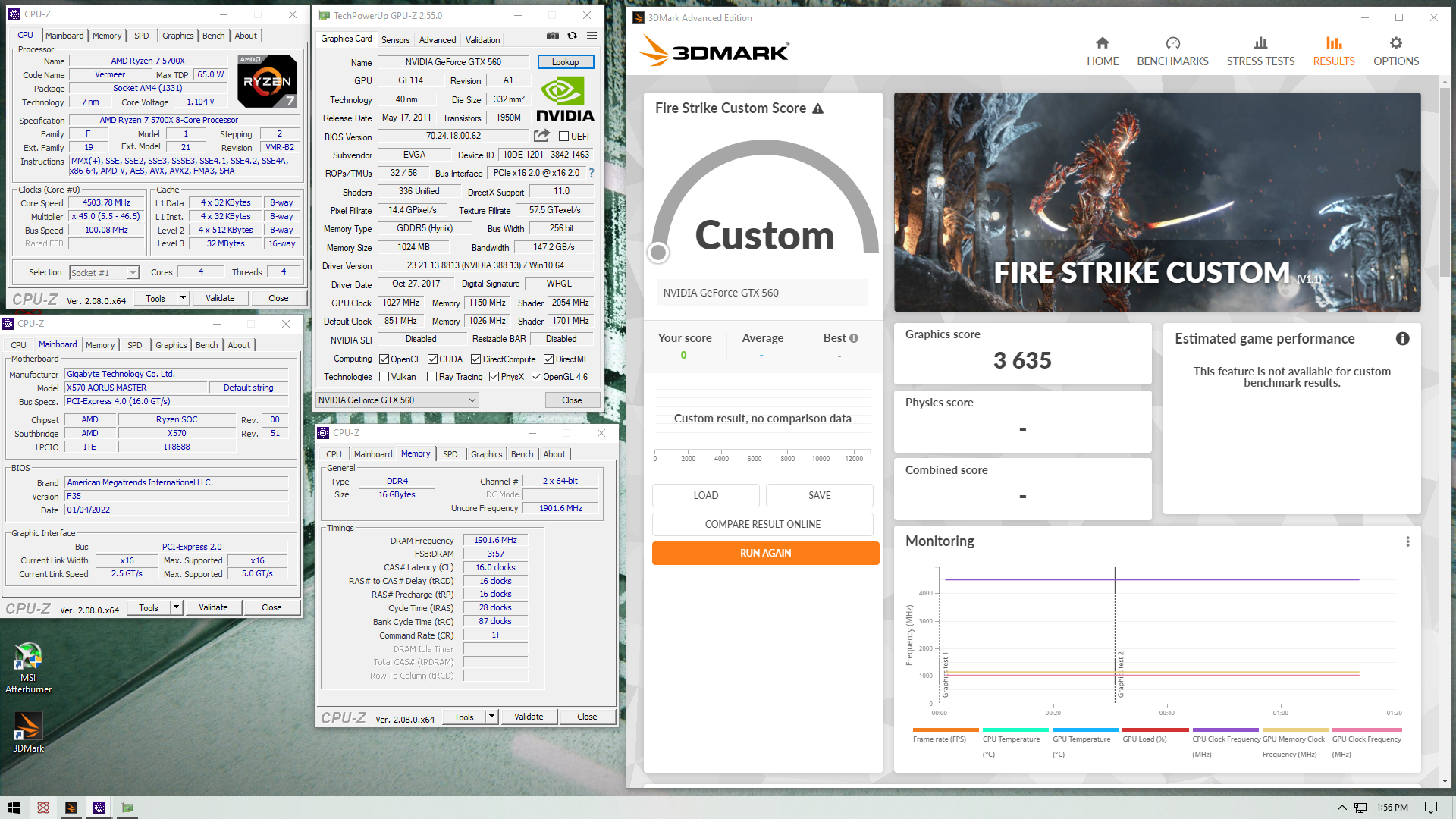Screen dimensions: 1456x819
Task: Open the 3DMark HOME page
Action: pos(1102,52)
